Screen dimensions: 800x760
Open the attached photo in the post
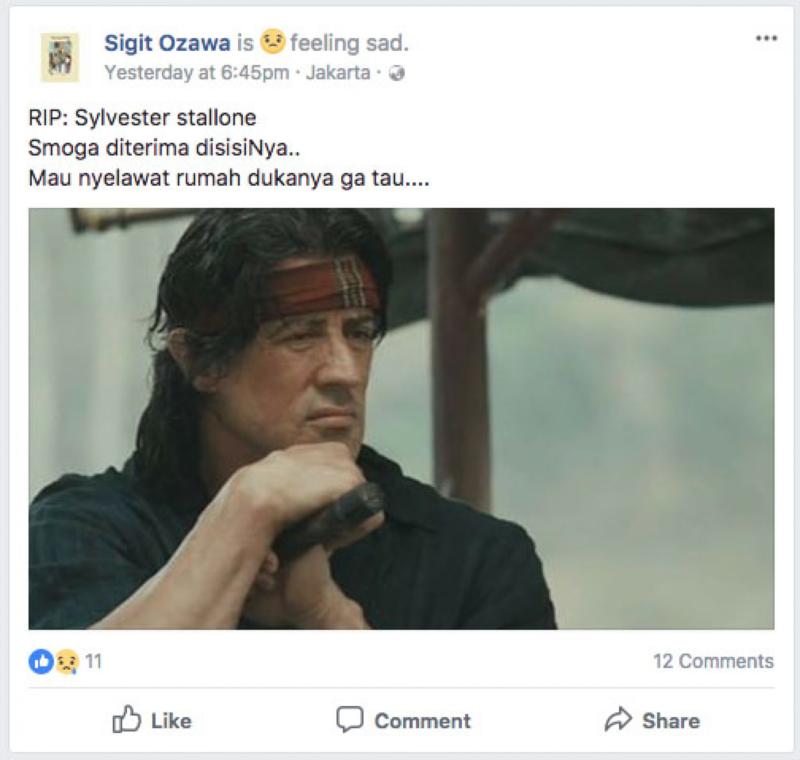[x=401, y=418]
